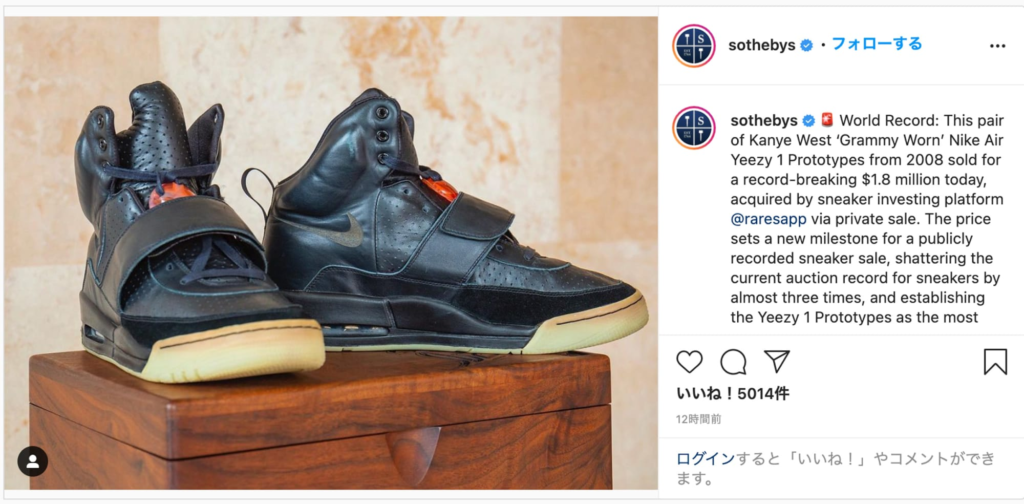Click the verified badge in header

pyautogui.click(x=807, y=46)
